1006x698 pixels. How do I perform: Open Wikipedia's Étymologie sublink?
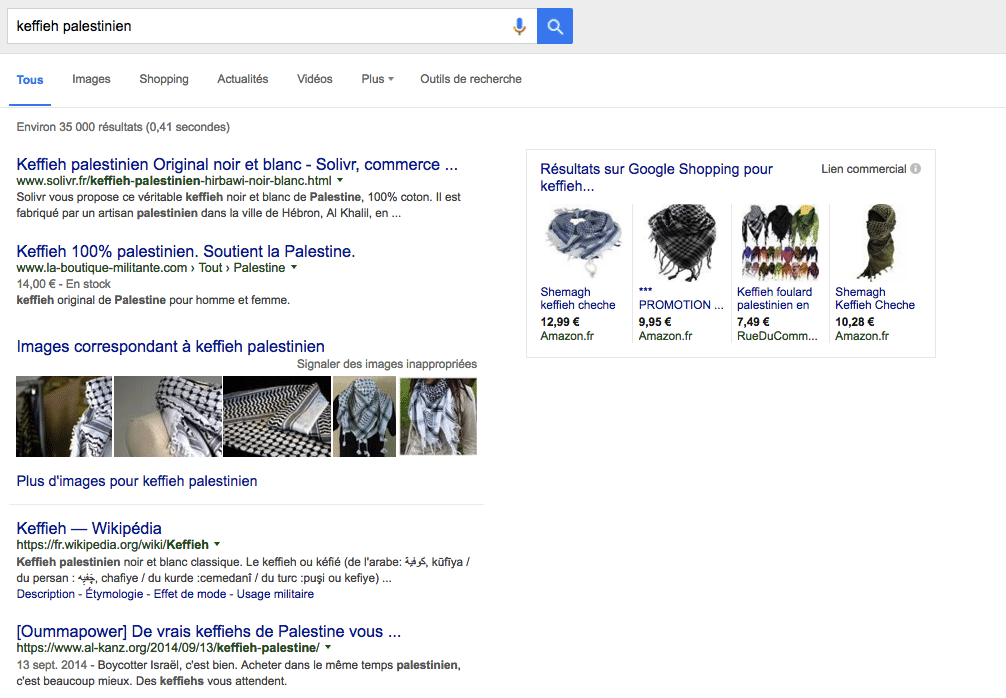(113, 594)
